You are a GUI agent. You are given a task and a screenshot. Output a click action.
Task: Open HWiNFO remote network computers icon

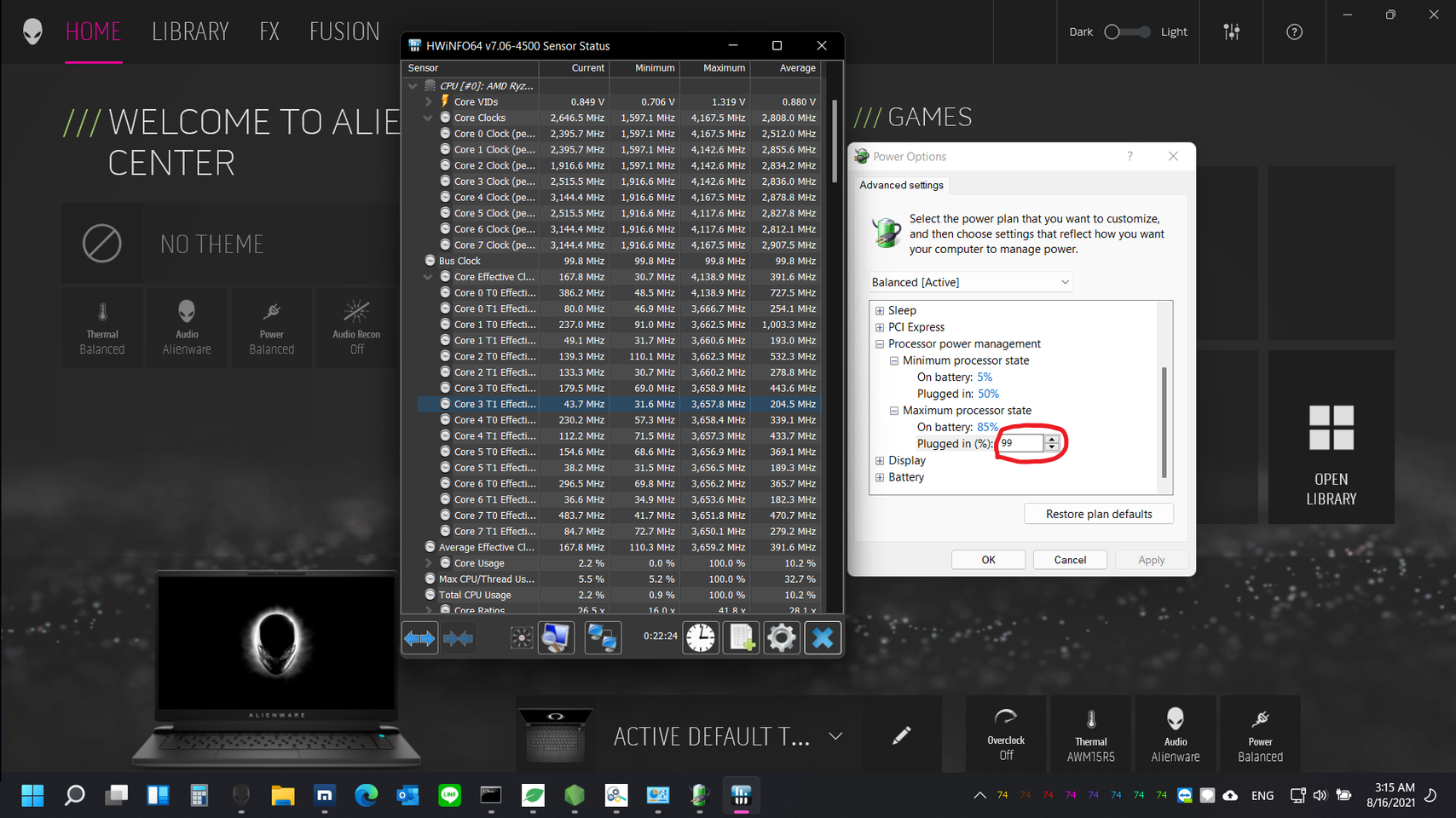[602, 638]
